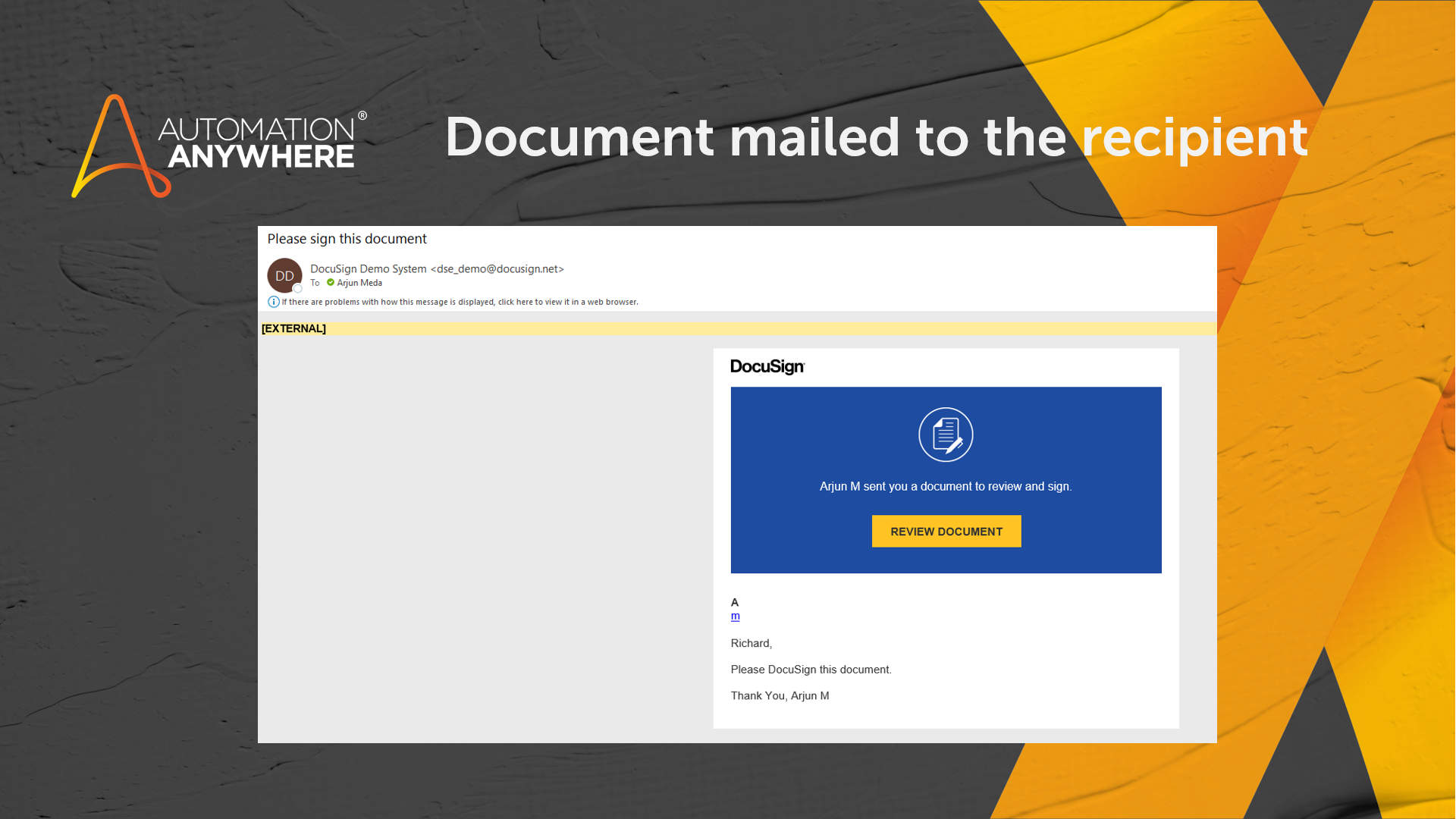Click the Automation Anywhere logo
Image resolution: width=1456 pixels, height=819 pixels.
click(219, 145)
